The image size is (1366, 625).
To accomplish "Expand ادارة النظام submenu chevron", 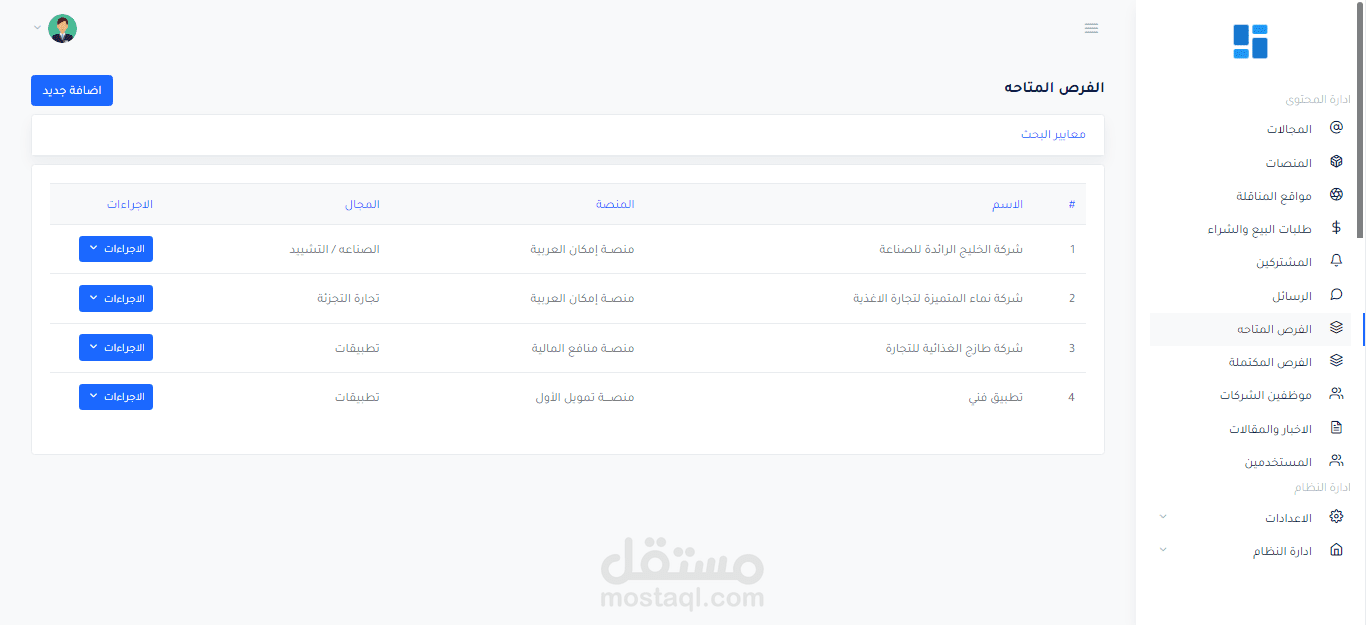I will (1162, 550).
